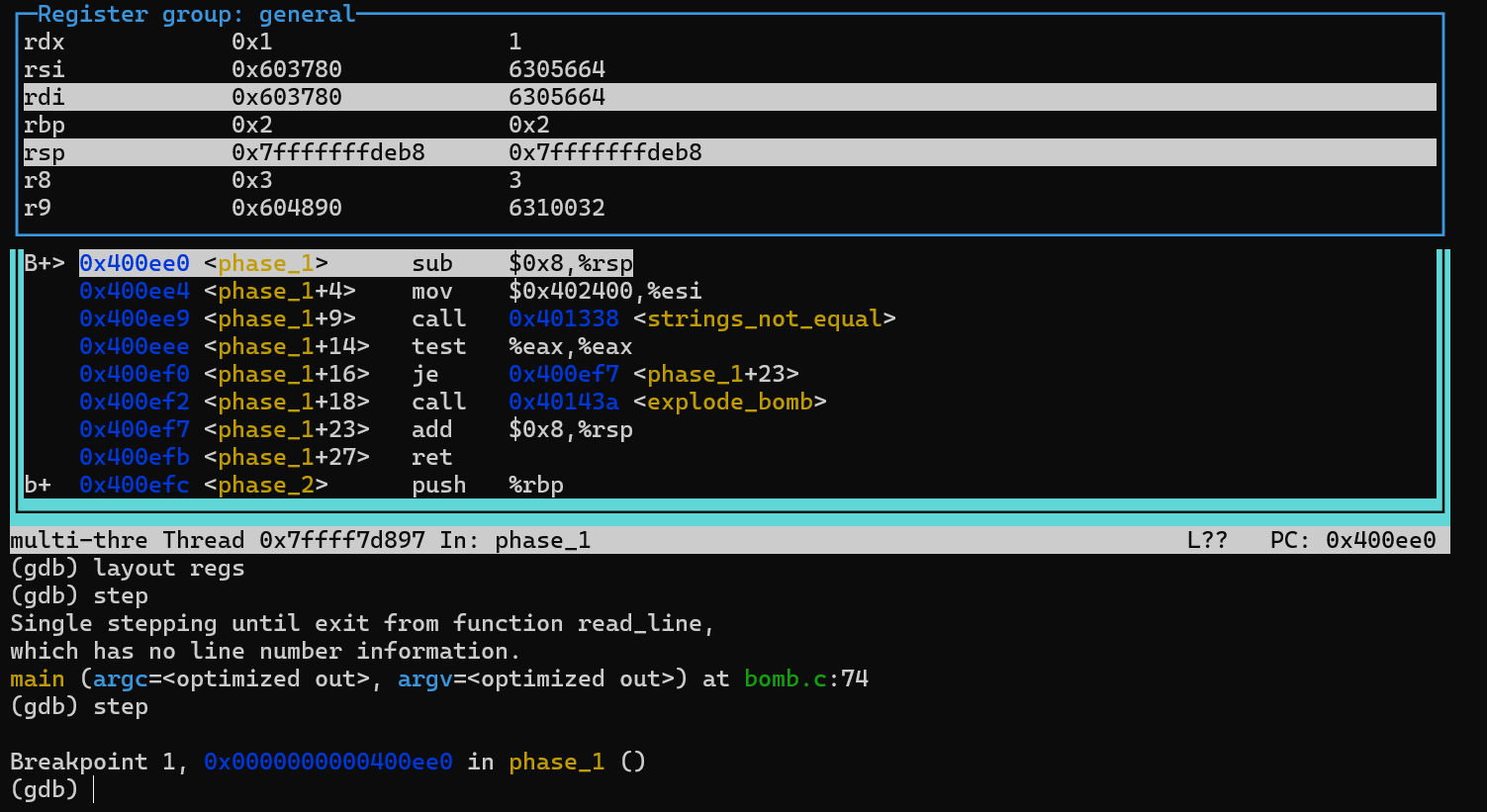
Task: Select the rbp register name
Action: [45, 125]
